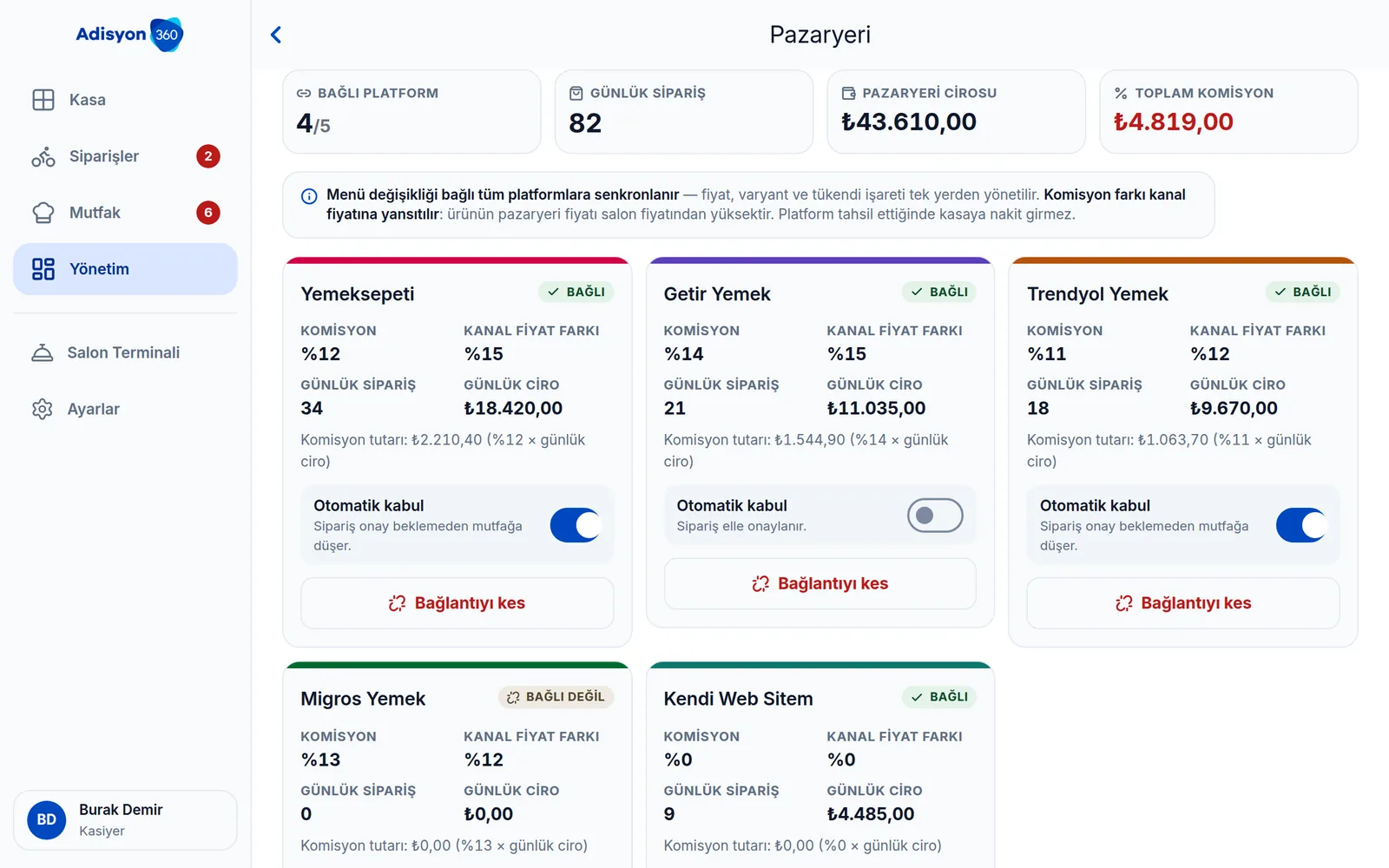Click the clipboard icon next to Günlük Sipariş

[x=576, y=93]
